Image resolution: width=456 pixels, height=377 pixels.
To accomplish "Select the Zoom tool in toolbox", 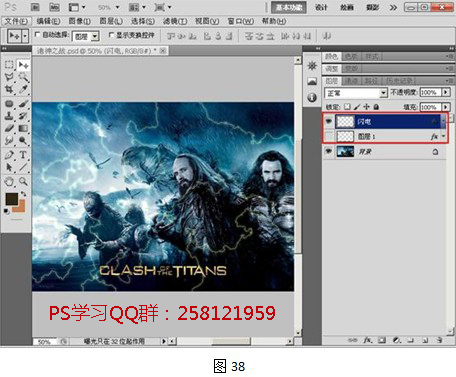I will 23,181.
